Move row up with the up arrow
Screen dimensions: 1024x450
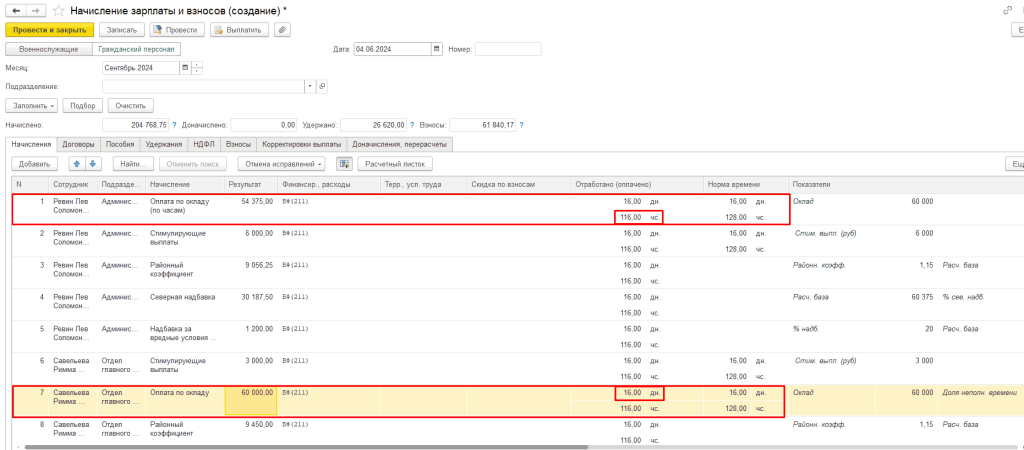point(76,163)
